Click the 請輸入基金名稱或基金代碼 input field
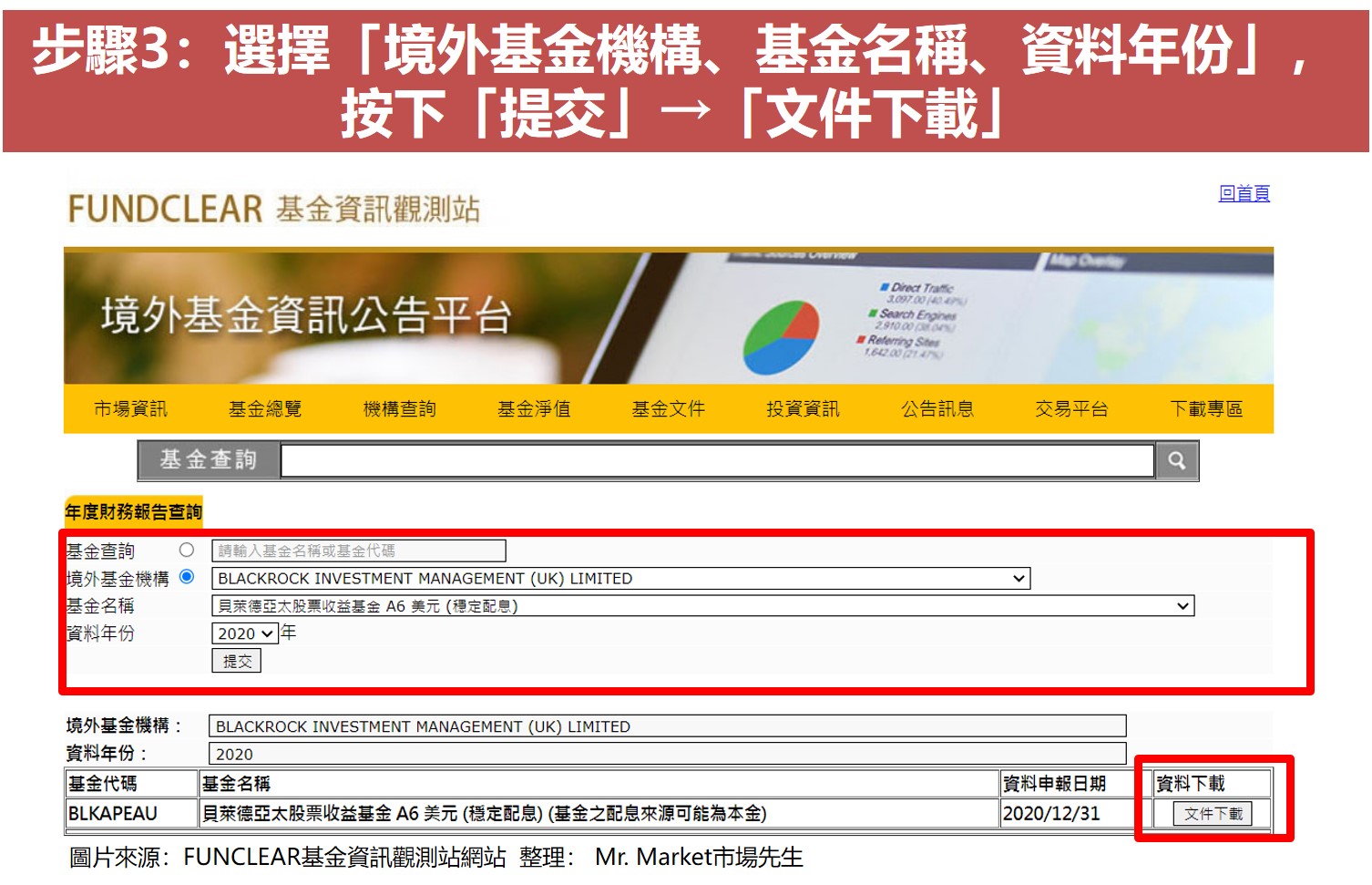The width and height of the screenshot is (1372, 885). [x=359, y=551]
